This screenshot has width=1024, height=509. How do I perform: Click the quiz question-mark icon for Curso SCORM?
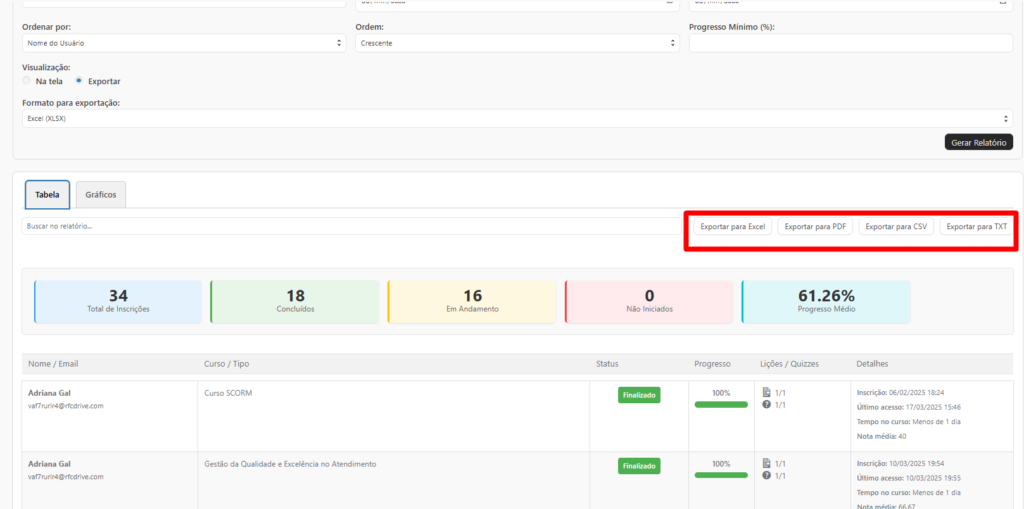coord(766,405)
